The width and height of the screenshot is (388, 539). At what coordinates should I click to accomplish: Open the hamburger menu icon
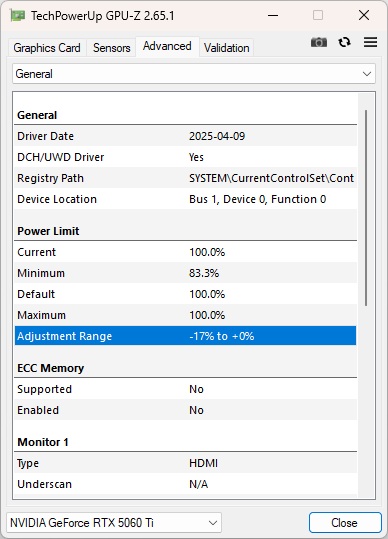click(370, 42)
